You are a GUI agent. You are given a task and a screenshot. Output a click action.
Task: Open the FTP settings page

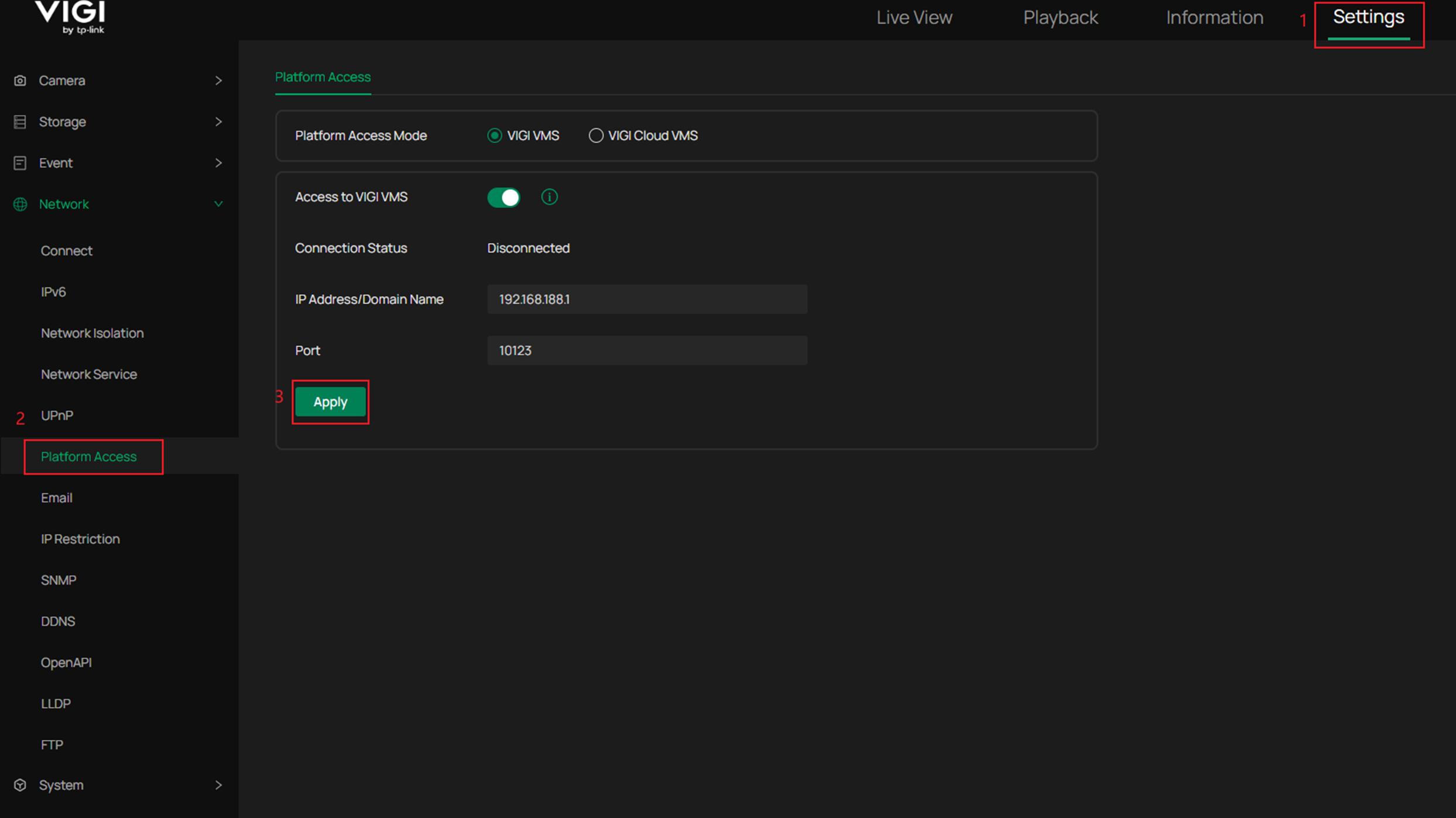52,745
